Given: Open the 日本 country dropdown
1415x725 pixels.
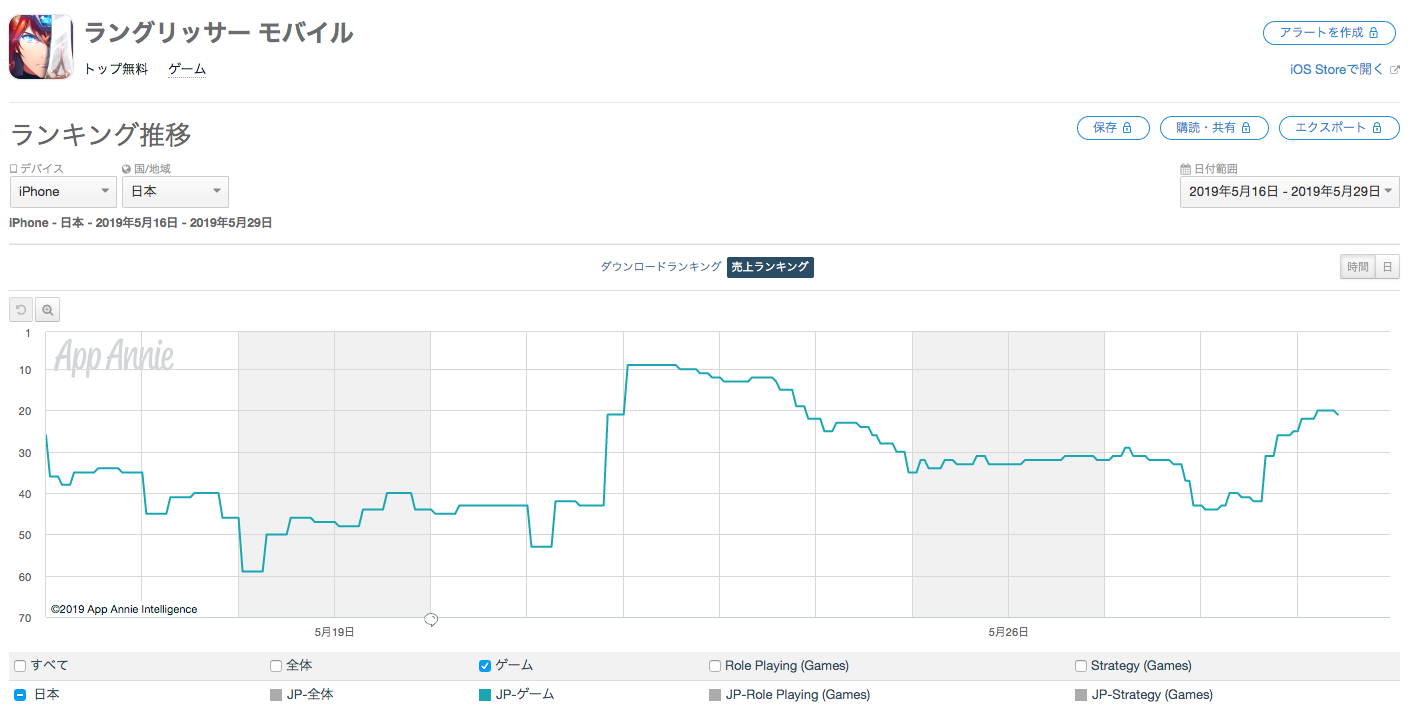Looking at the screenshot, I should tap(175, 192).
